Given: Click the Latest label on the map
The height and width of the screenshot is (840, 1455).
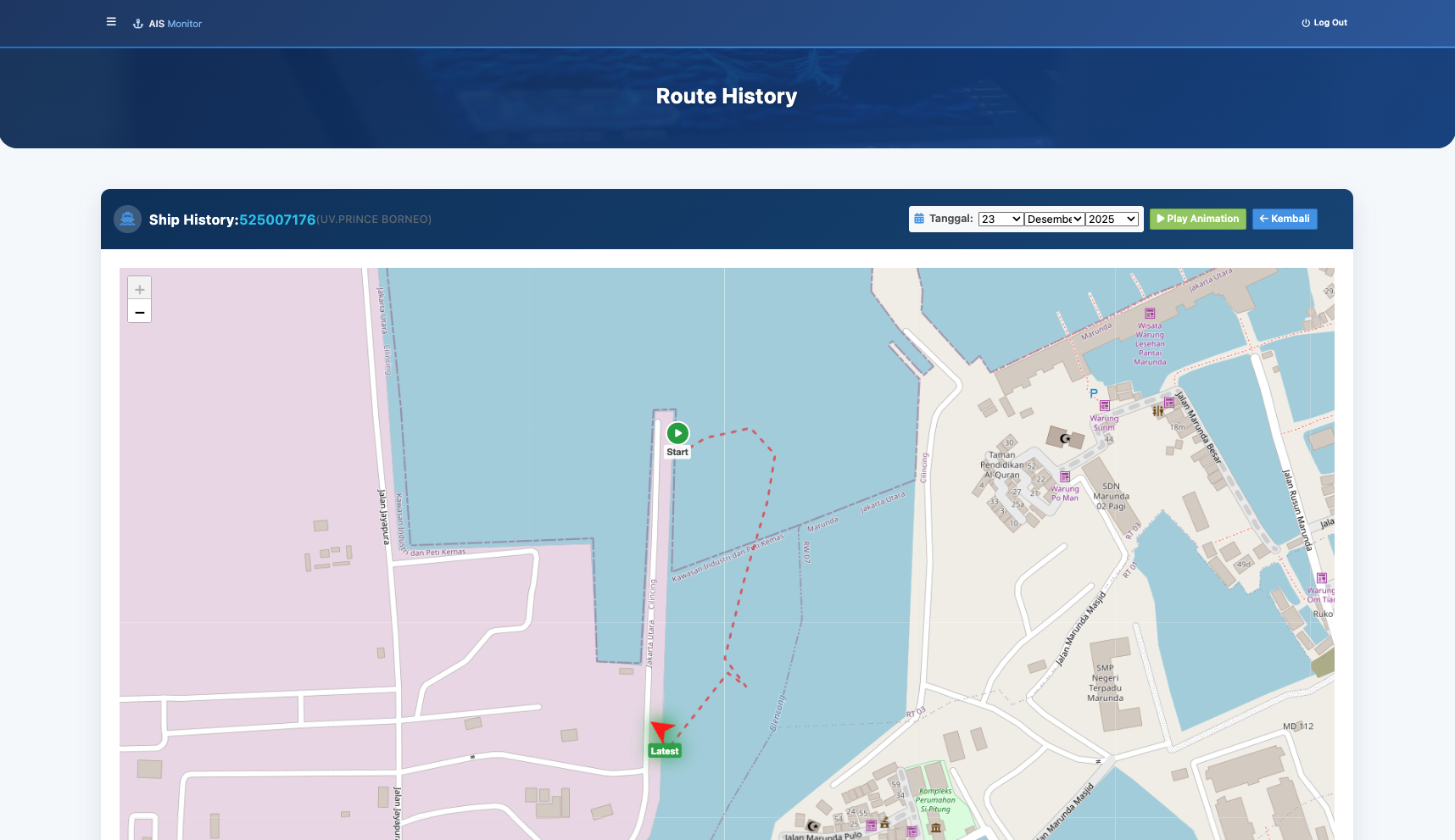Looking at the screenshot, I should coord(665,751).
